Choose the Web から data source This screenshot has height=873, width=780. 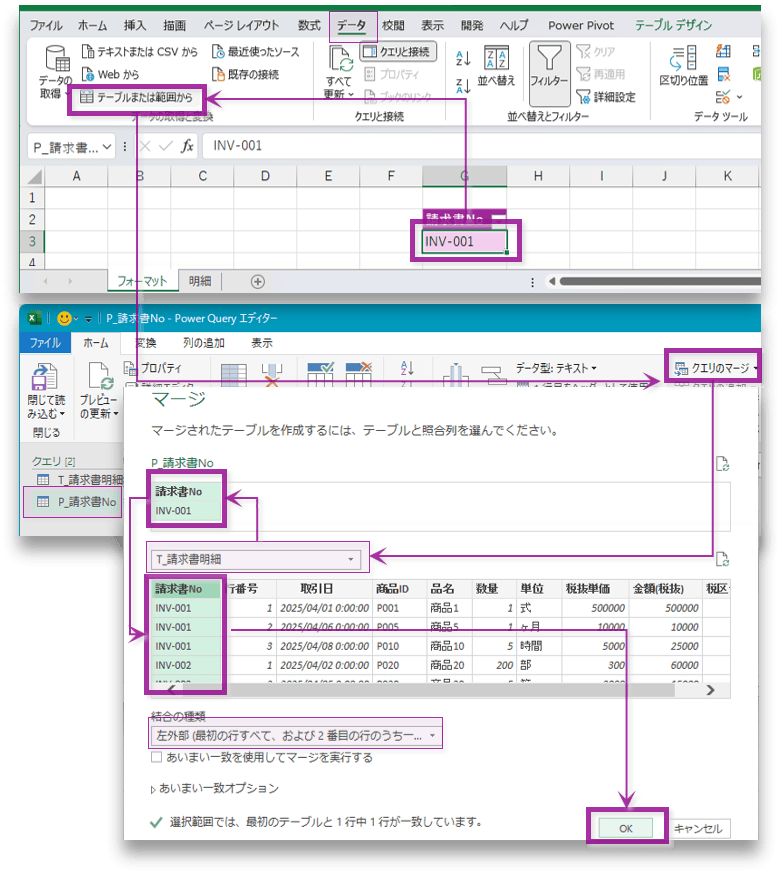tap(110, 74)
